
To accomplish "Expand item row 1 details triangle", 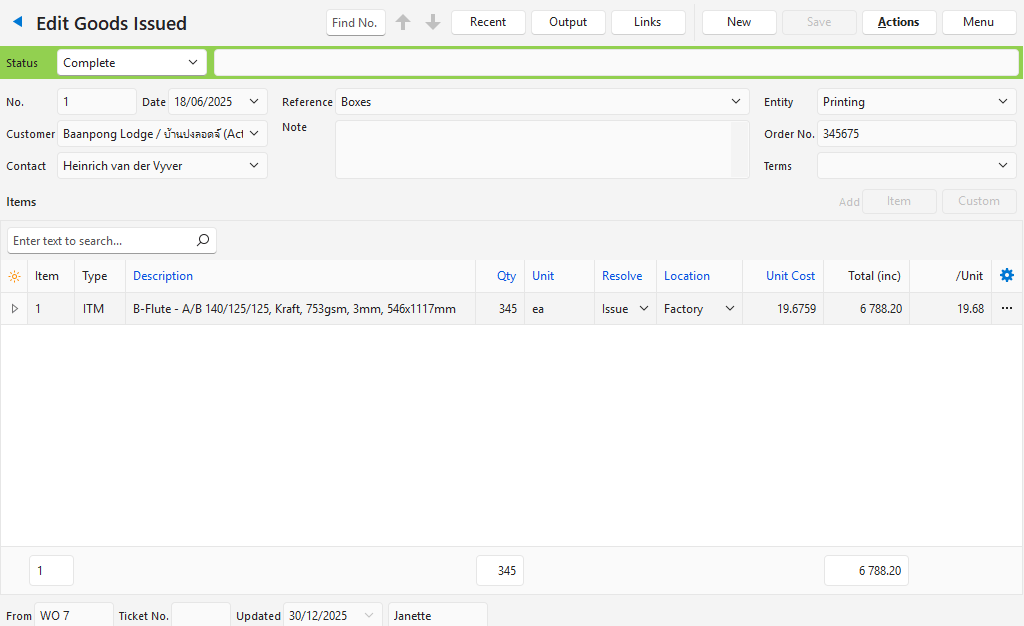I will tap(14, 309).
